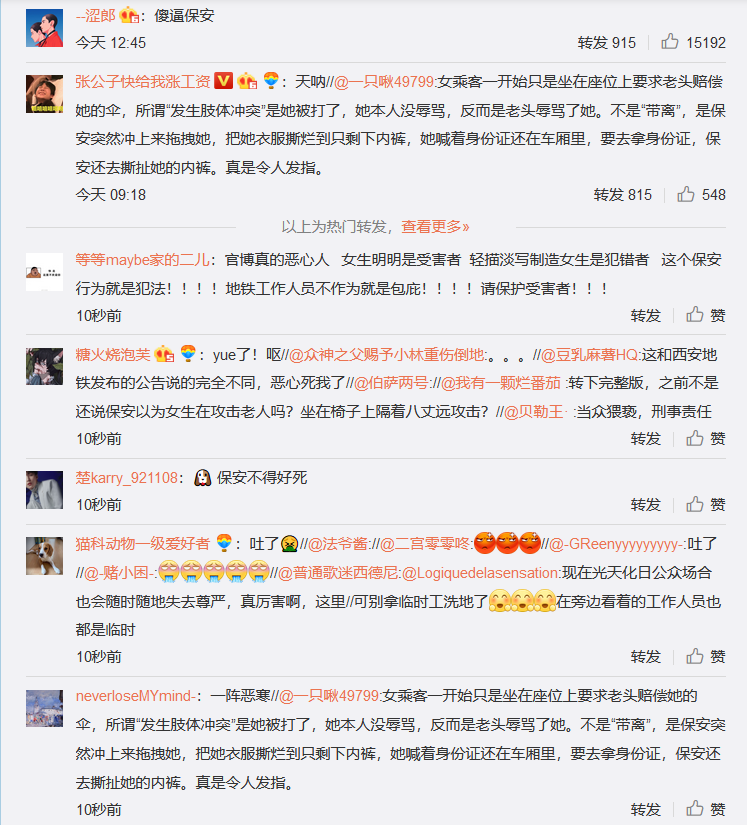The width and height of the screenshot is (747, 825).
Task: Open the @众神之父赐予小林重伤倒地 mention
Action: pyautogui.click(x=387, y=355)
